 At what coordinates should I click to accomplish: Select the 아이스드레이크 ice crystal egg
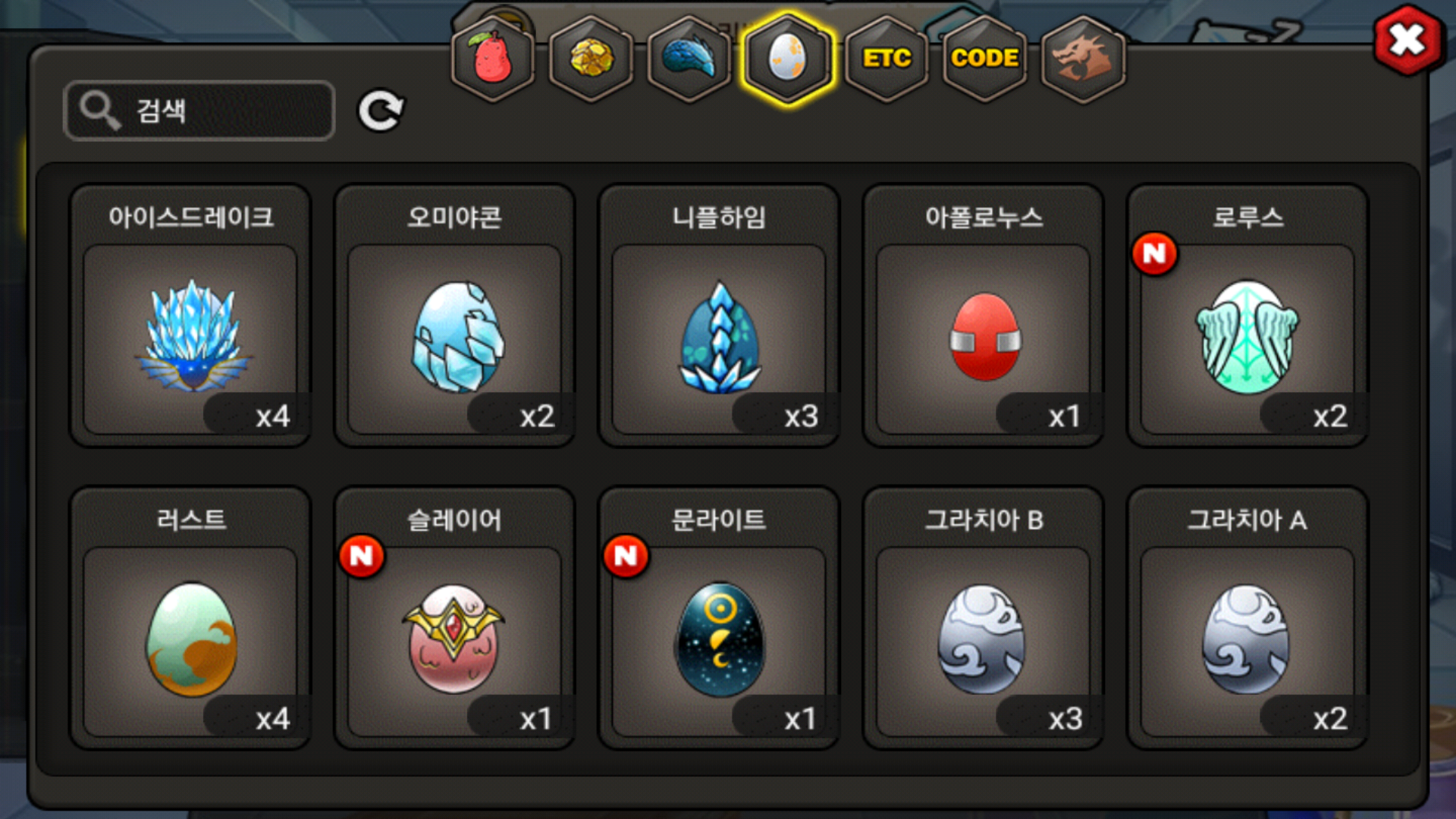(x=190, y=315)
